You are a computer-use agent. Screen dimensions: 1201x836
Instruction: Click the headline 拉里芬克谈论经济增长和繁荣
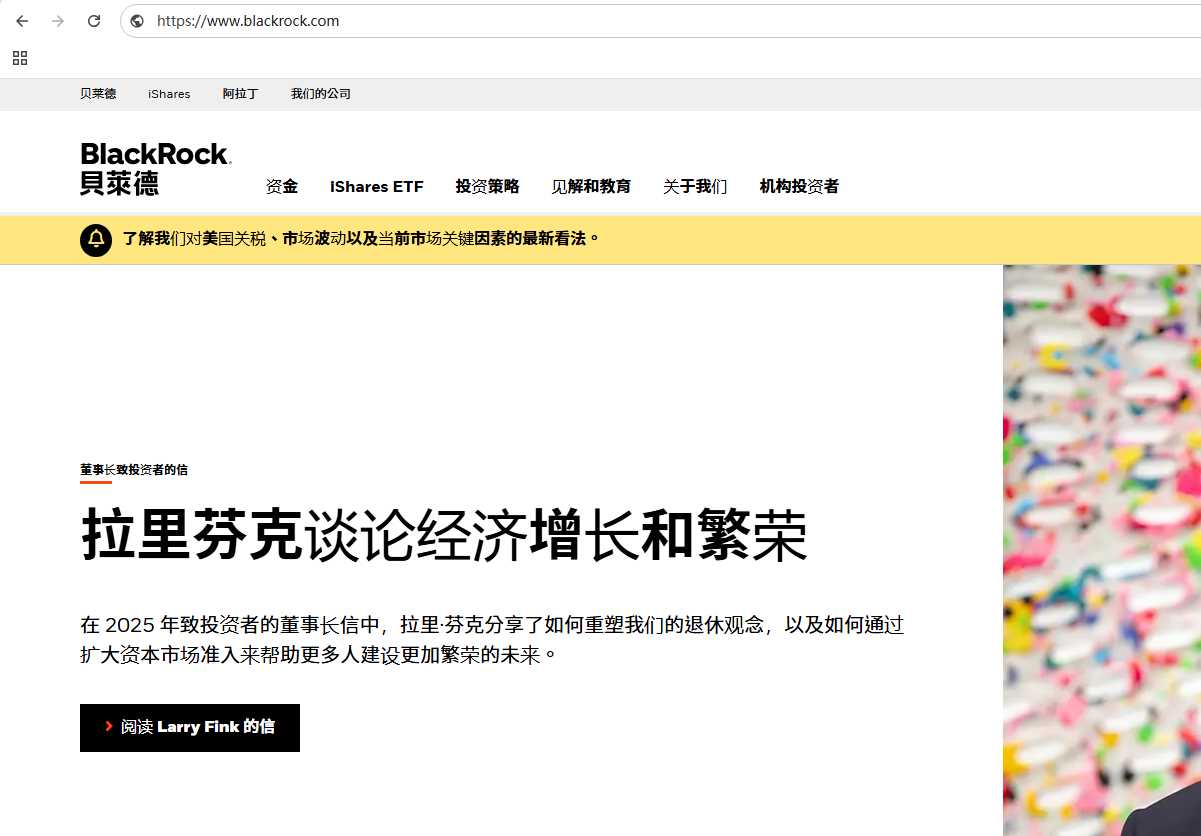444,536
